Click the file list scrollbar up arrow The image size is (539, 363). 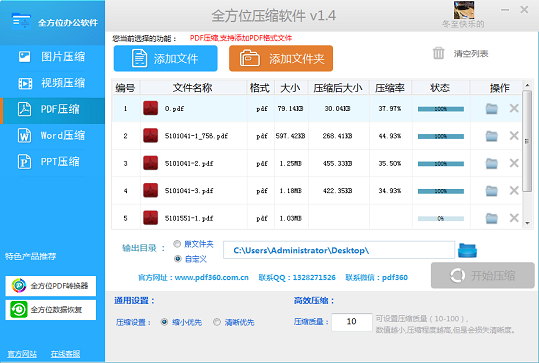click(527, 85)
